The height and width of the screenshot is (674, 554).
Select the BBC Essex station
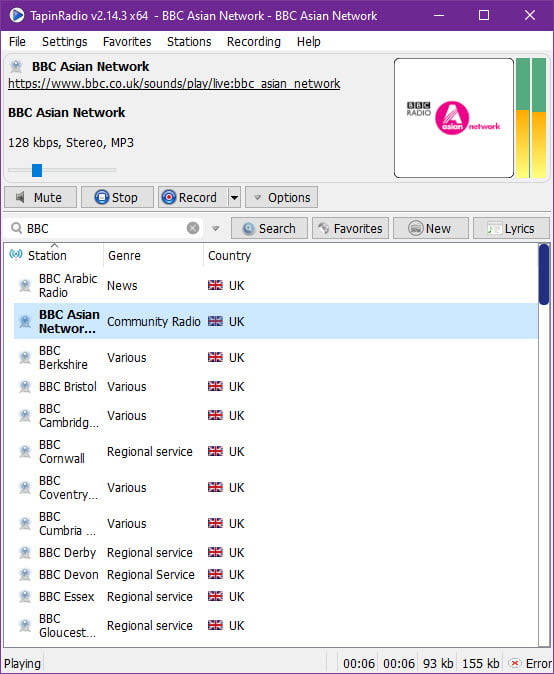(x=275, y=597)
